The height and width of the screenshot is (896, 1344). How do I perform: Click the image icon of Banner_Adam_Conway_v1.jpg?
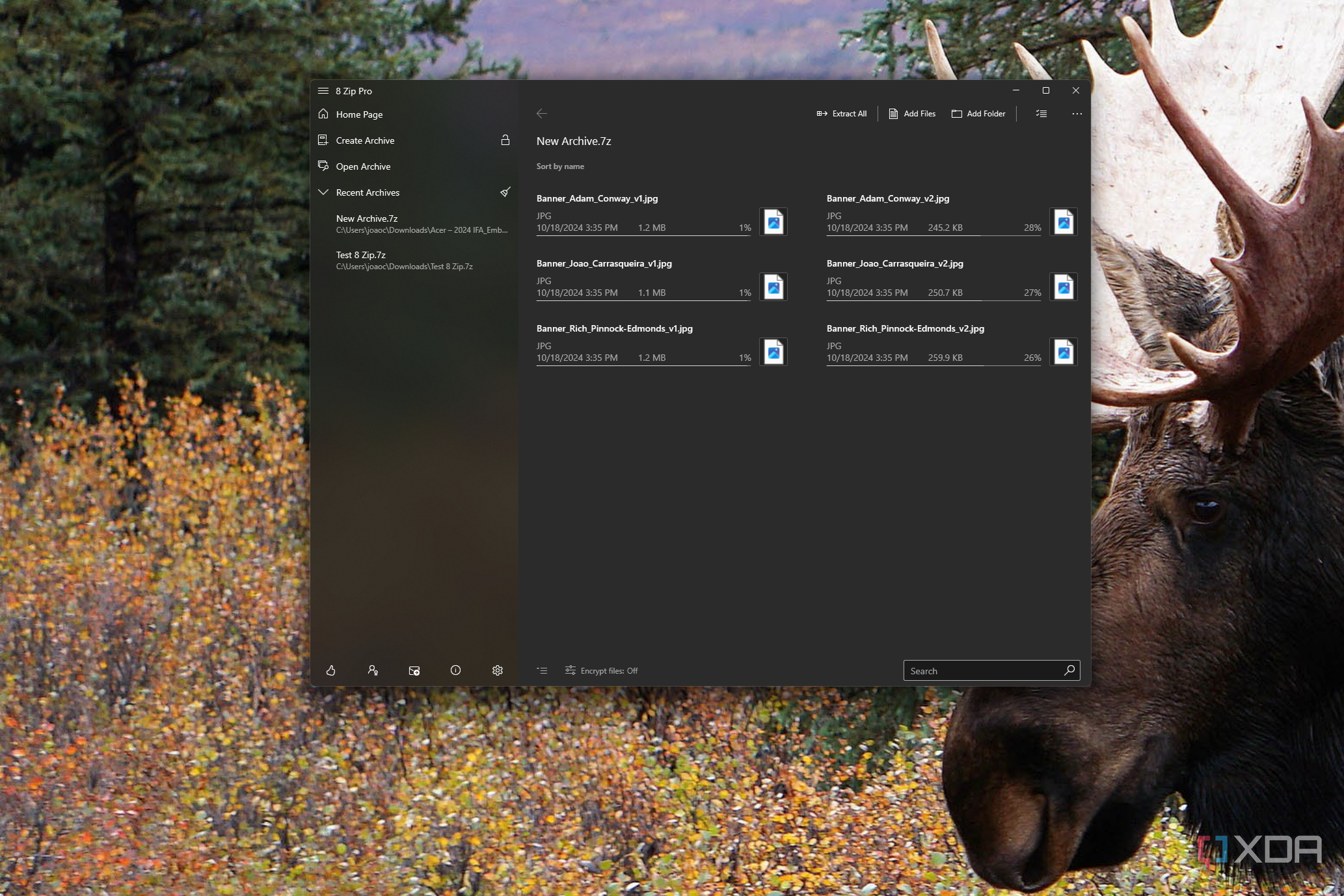pyautogui.click(x=773, y=222)
